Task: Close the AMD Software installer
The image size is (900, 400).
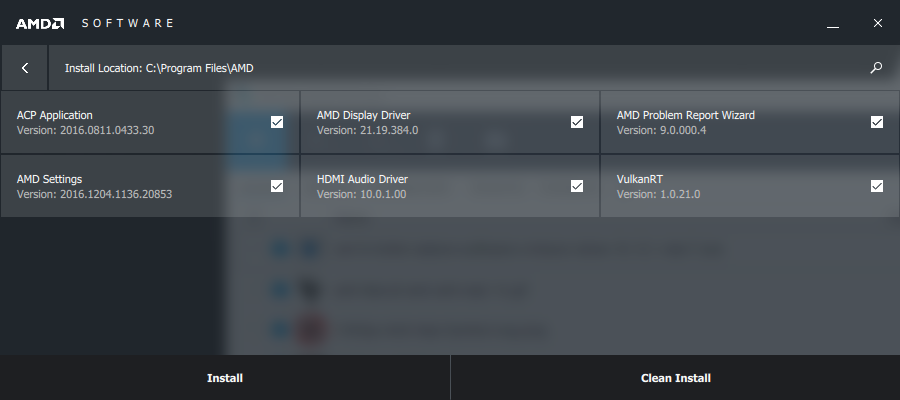Action: coord(878,23)
